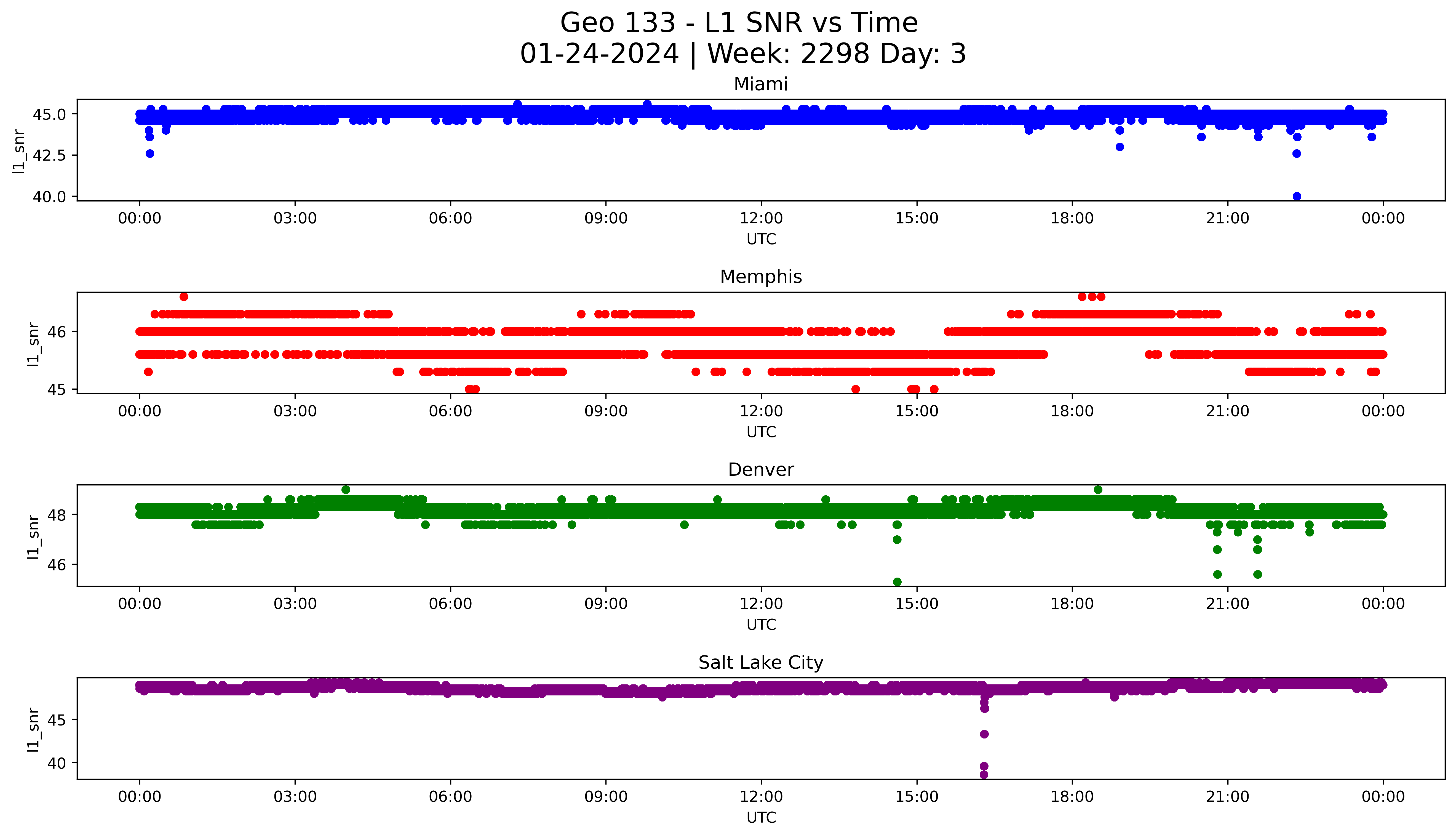1456x837 pixels.
Task: Click the '01-24-2024 | Week: 2298 Day: 3' subtitle
Action: (743, 54)
